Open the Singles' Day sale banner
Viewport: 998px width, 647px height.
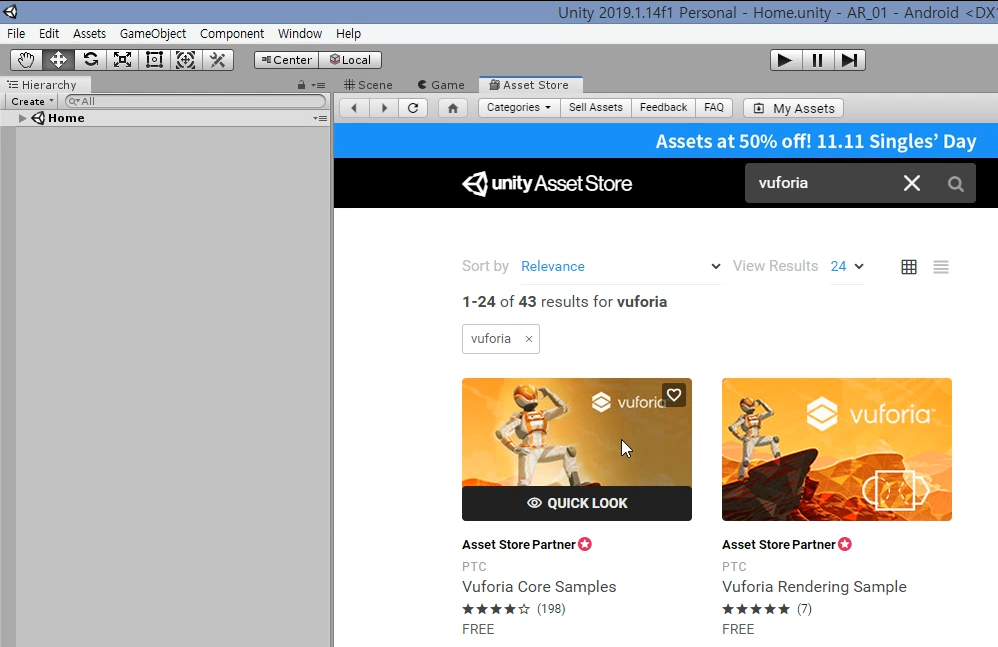(x=666, y=141)
